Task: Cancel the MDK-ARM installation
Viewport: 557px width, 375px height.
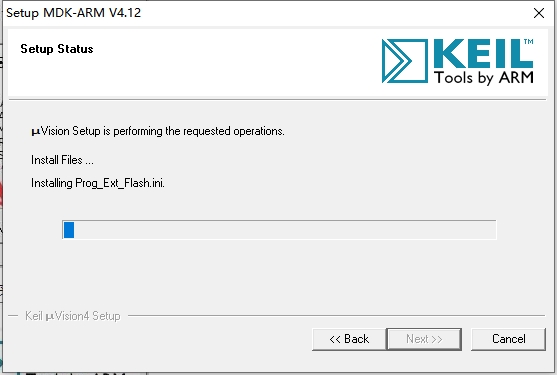Action: pyautogui.click(x=508, y=339)
